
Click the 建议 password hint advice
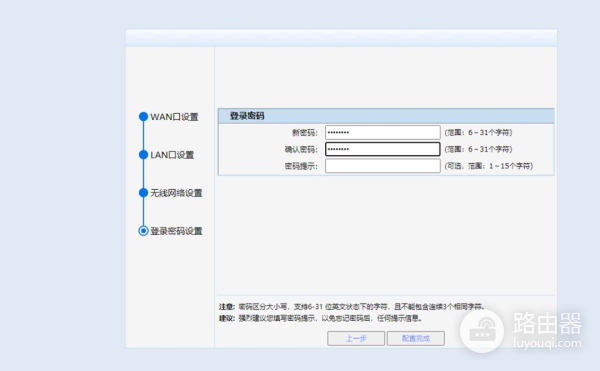pyautogui.click(x=321, y=318)
